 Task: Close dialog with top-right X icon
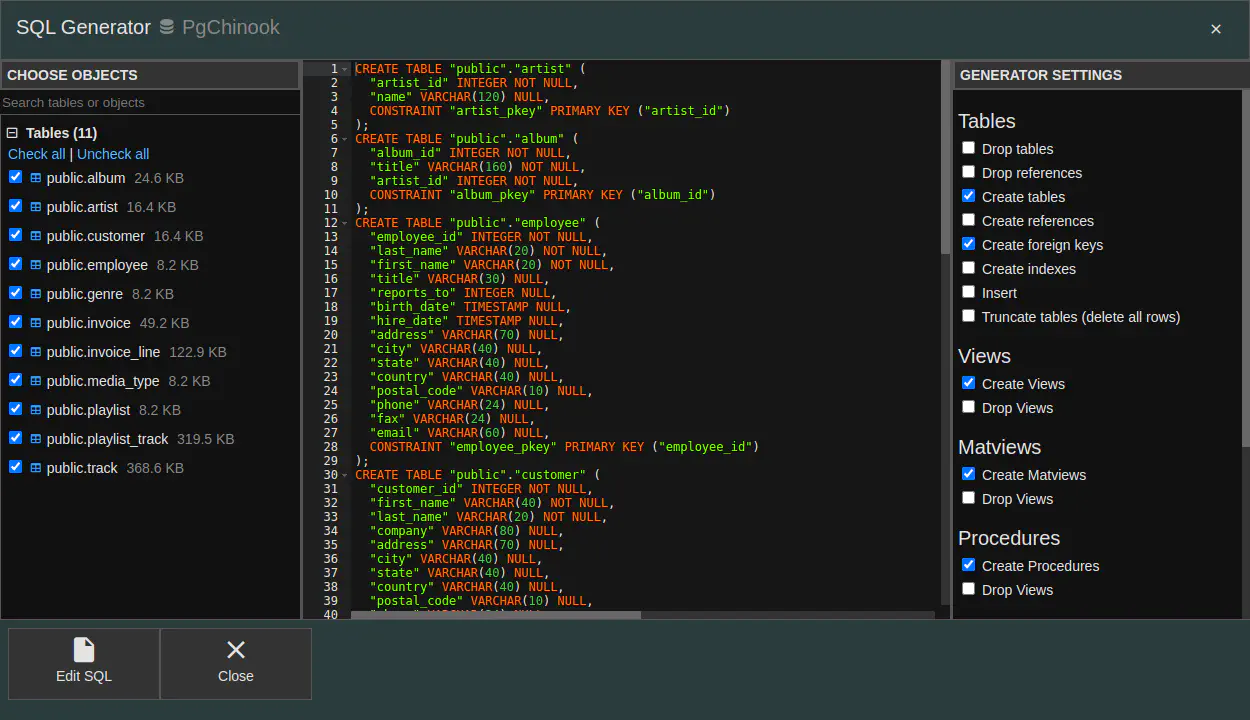pyautogui.click(x=1216, y=29)
